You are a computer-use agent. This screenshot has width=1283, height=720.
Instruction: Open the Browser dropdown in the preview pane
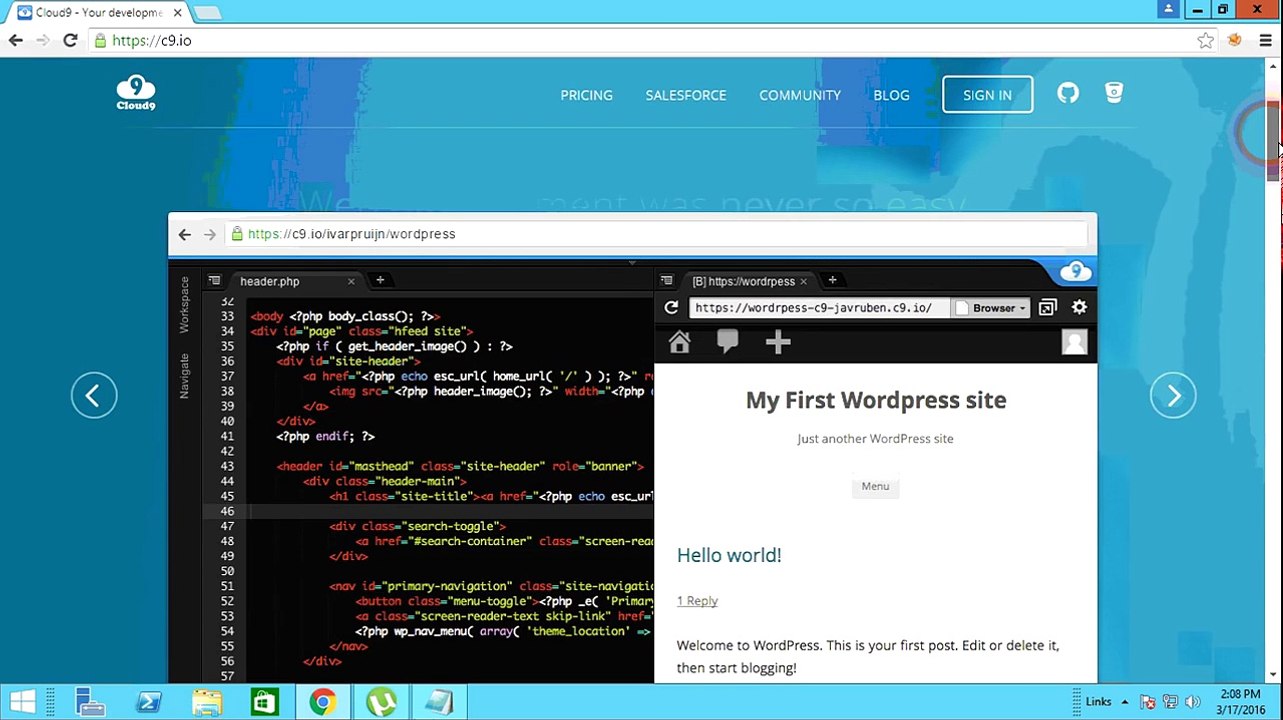click(992, 308)
